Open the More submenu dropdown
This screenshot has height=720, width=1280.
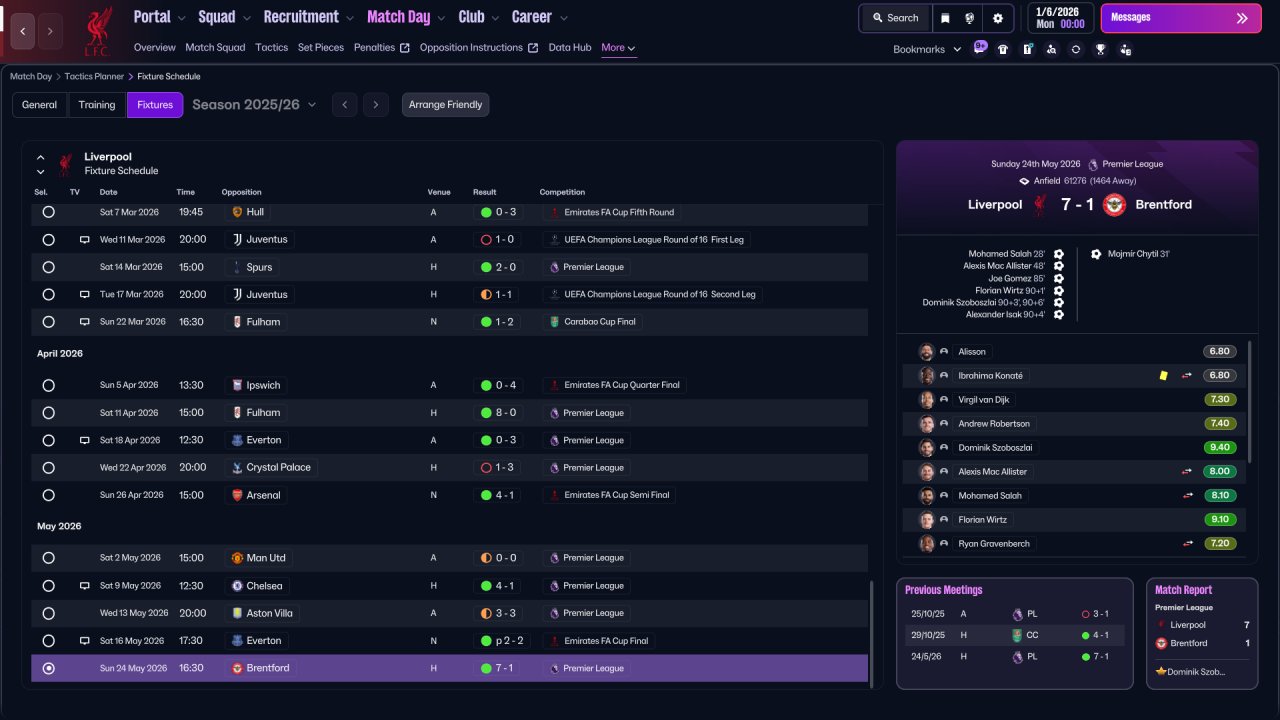(x=618, y=48)
